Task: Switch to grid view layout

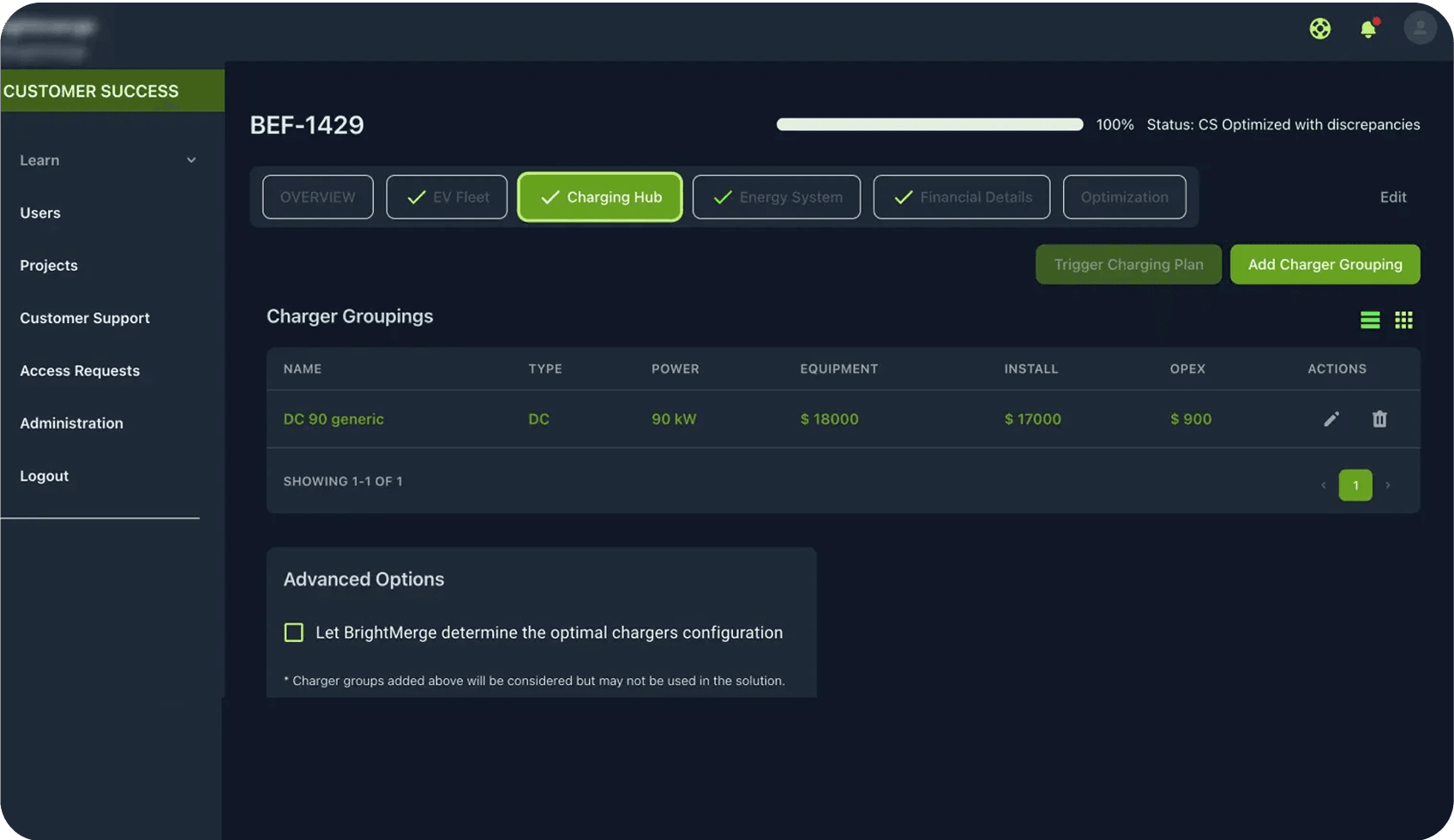Action: [1403, 320]
